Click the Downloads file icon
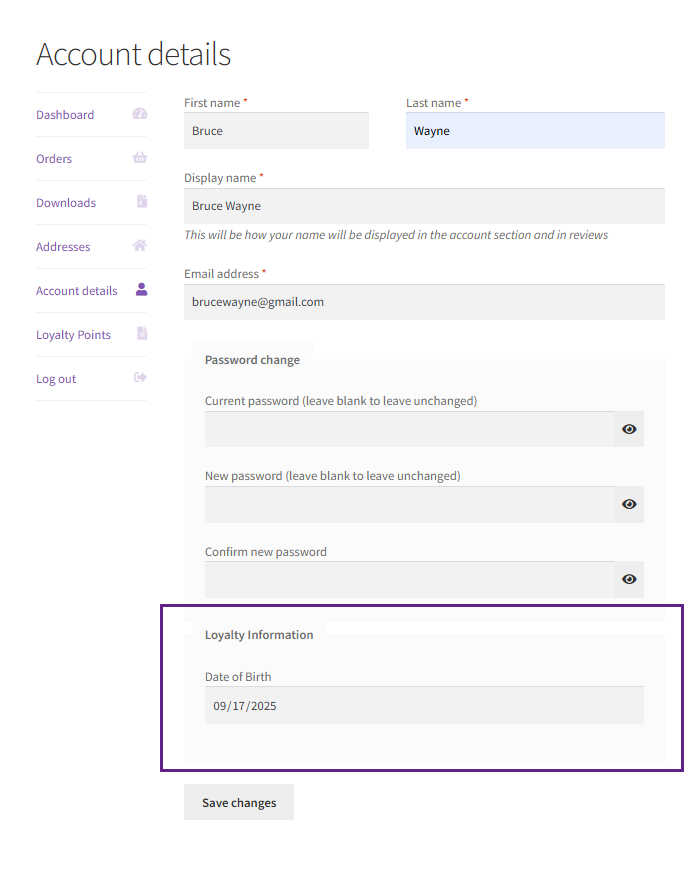The image size is (691, 883). 142,202
